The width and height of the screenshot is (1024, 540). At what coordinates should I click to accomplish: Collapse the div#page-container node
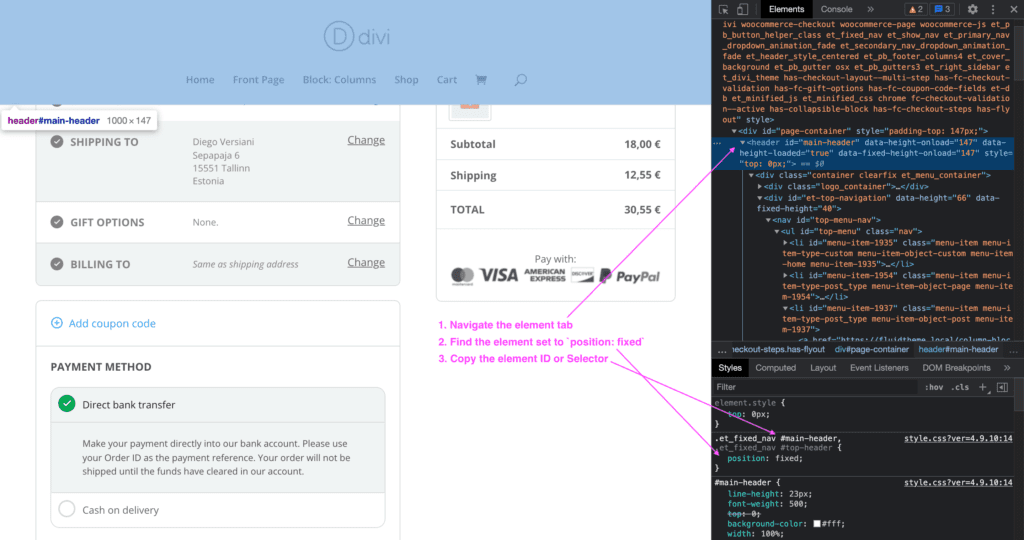tap(734, 131)
